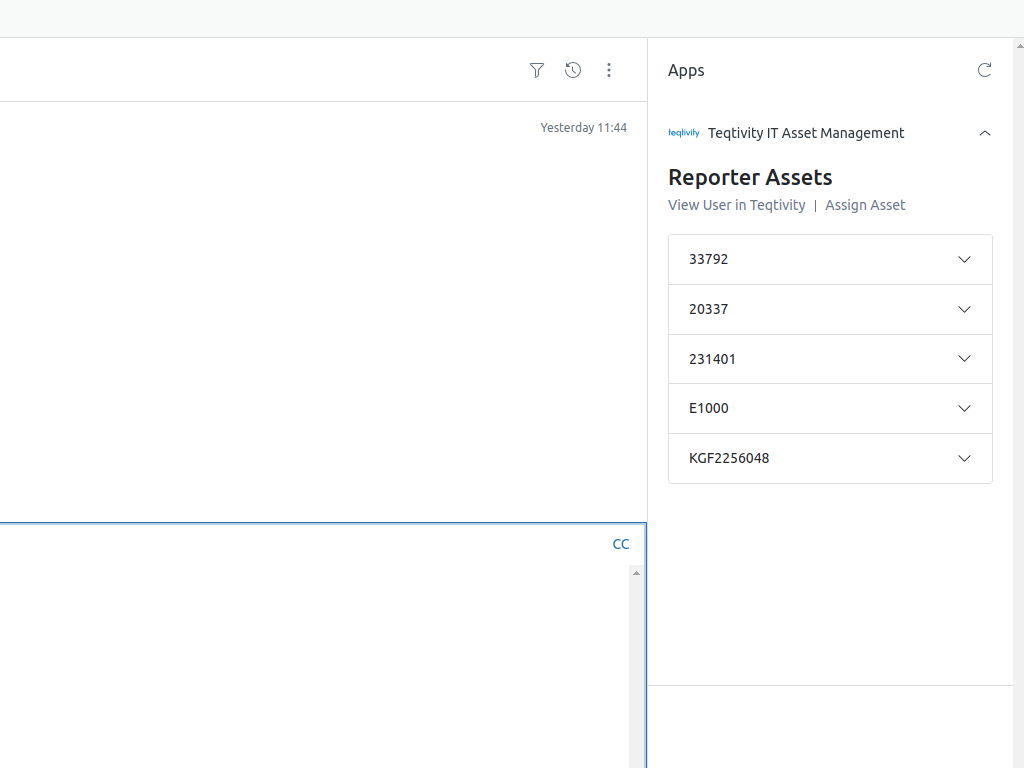Click the Apps panel header
This screenshot has width=1024, height=768.
pyautogui.click(x=686, y=70)
